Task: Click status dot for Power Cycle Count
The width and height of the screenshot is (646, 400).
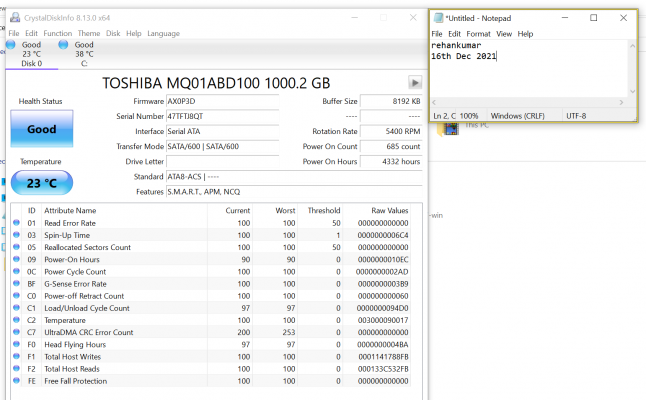Action: pyautogui.click(x=16, y=271)
